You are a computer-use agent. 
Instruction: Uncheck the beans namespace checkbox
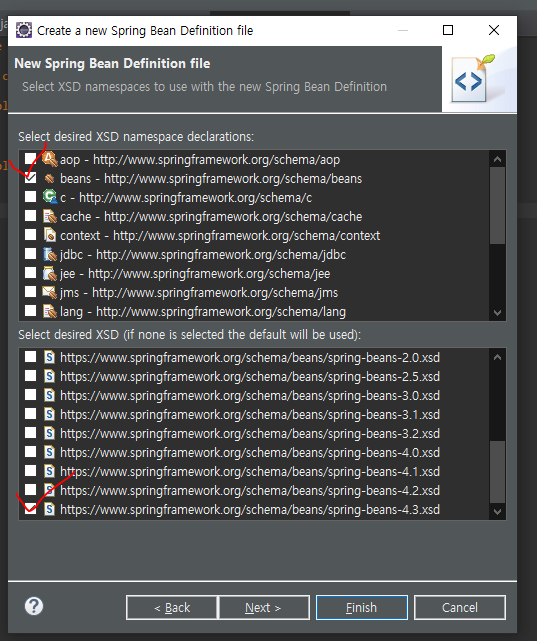(30, 178)
